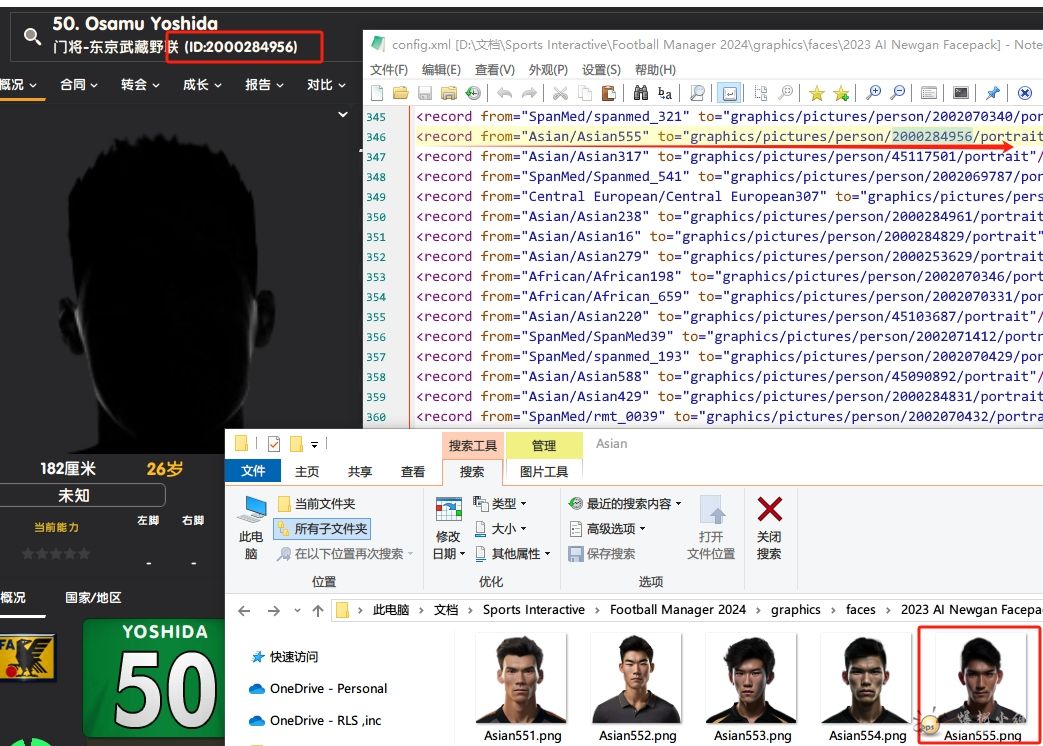This screenshot has width=1043, height=746.
Task: Expand the Size (大小) filter dropdown
Action: point(500,528)
